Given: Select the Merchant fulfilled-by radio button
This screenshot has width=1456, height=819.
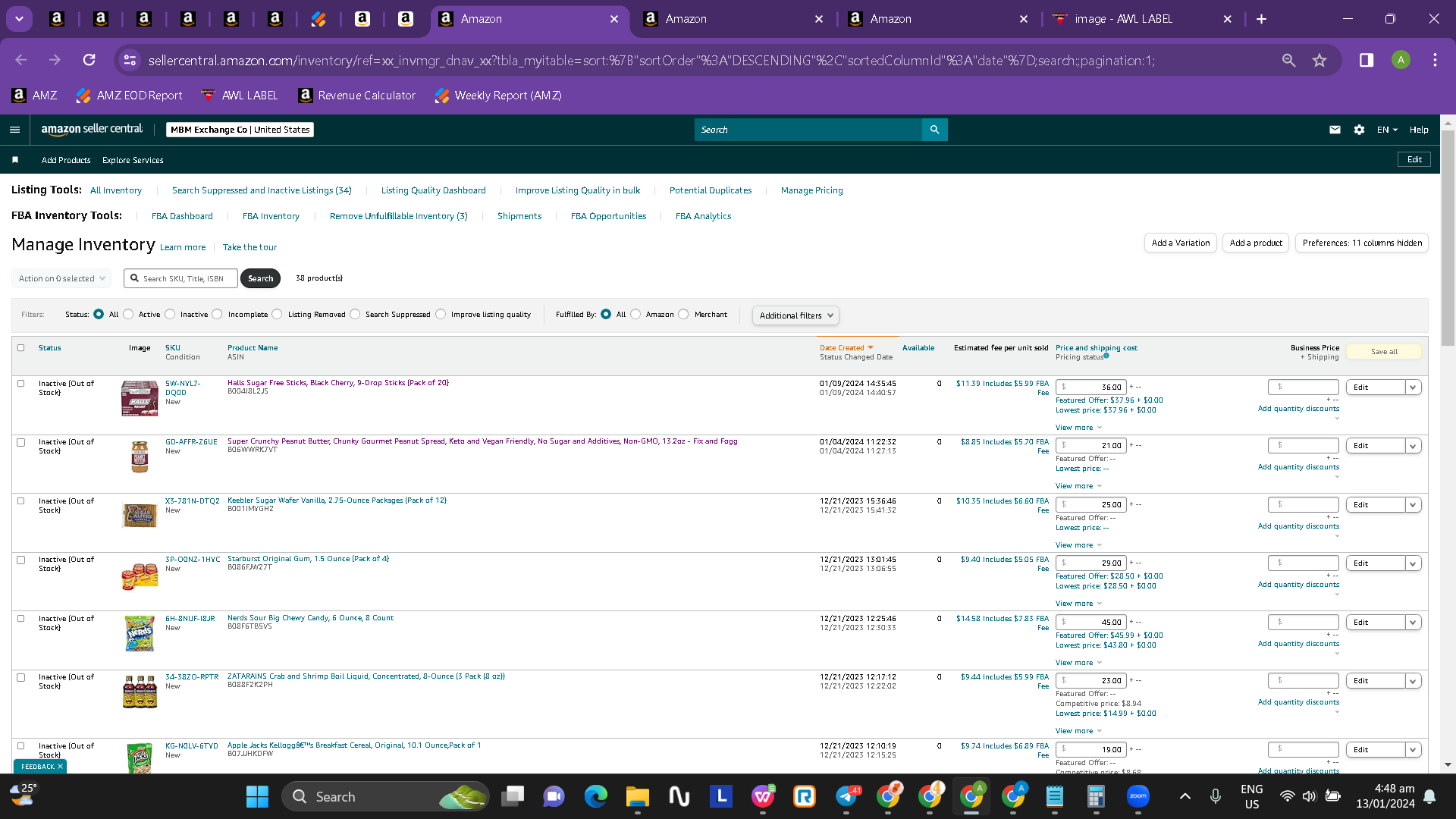Looking at the screenshot, I should pyautogui.click(x=683, y=314).
